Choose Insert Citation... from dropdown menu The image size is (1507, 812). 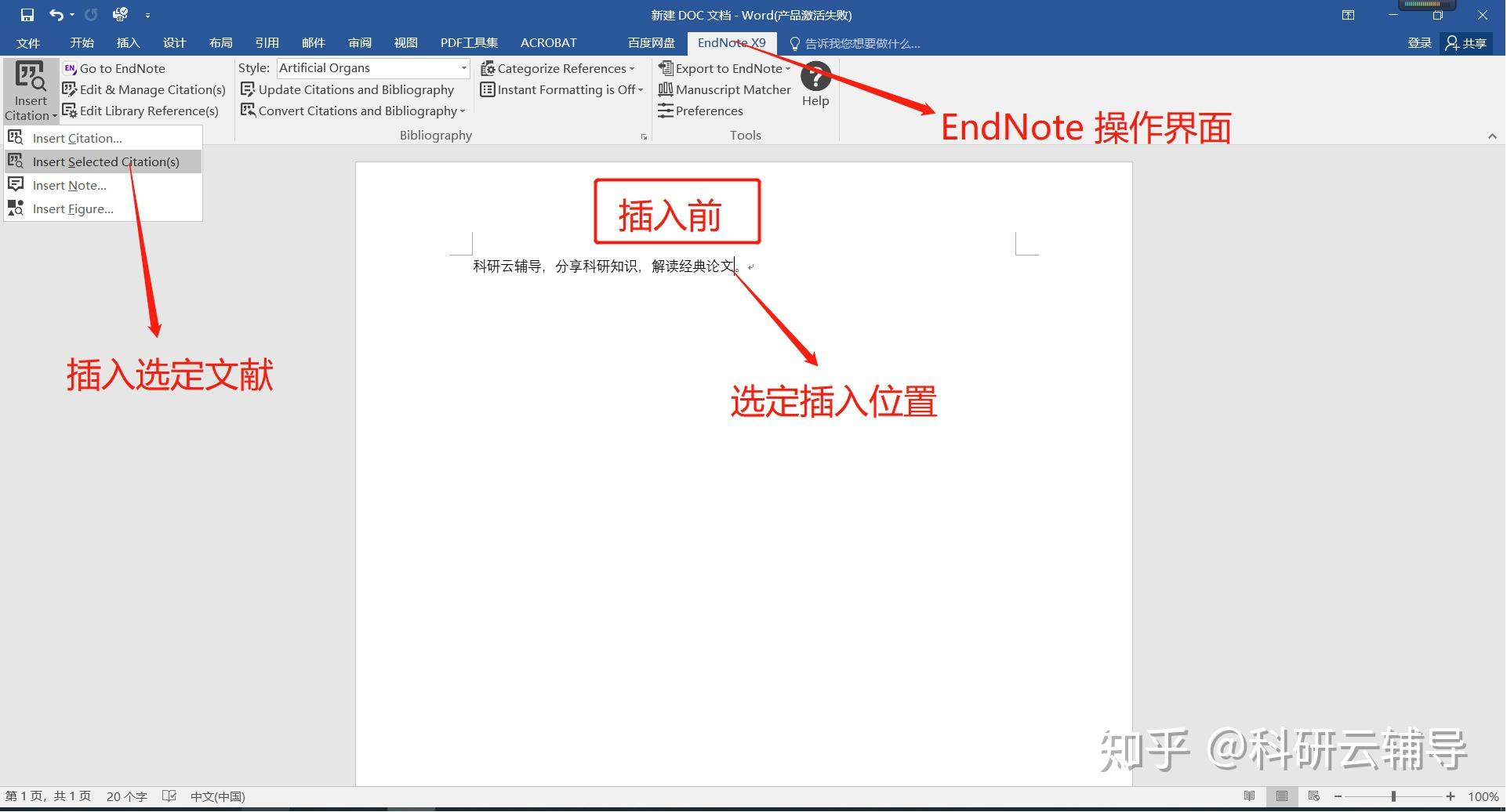coord(103,138)
